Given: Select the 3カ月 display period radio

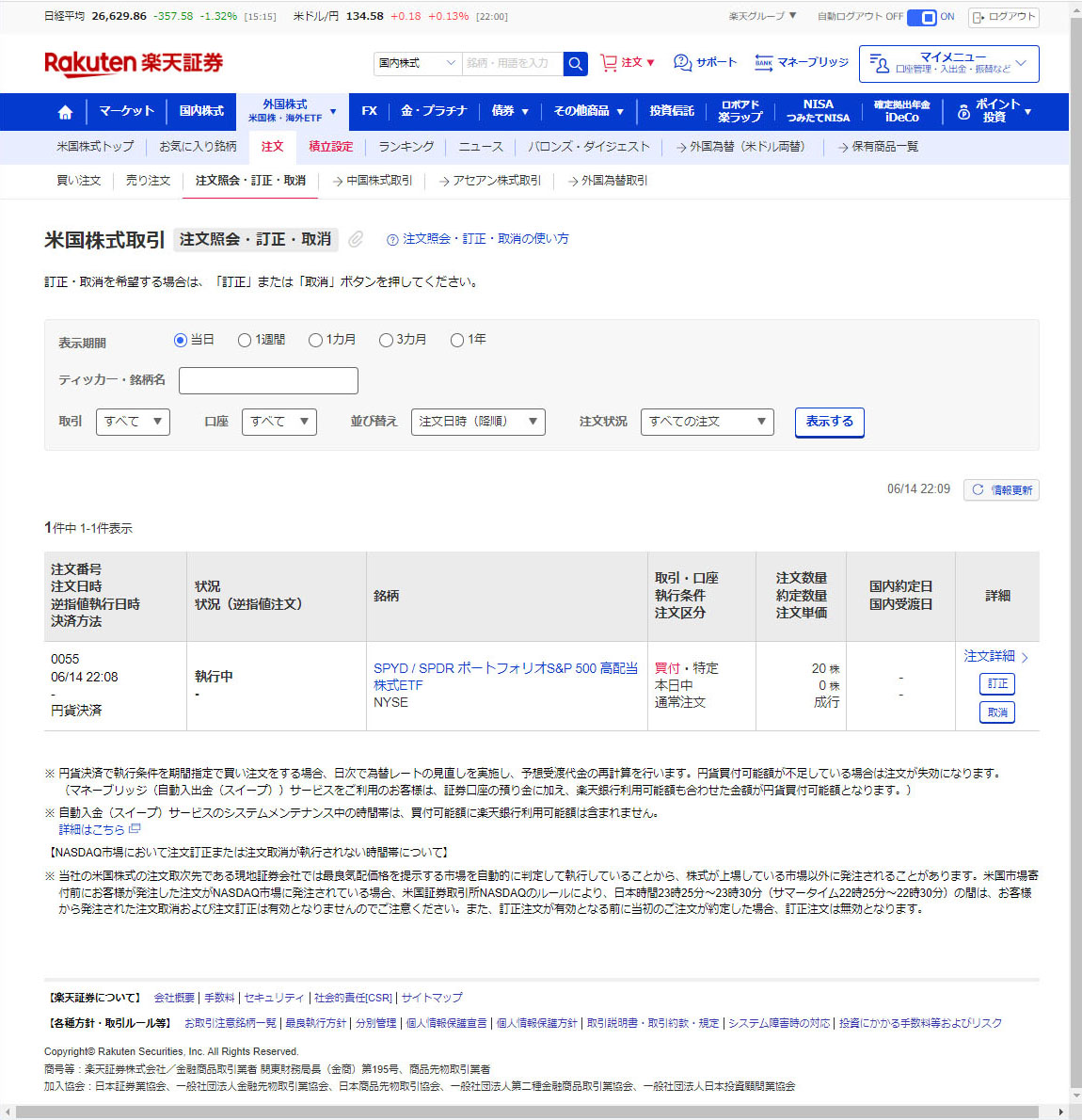Looking at the screenshot, I should [386, 340].
